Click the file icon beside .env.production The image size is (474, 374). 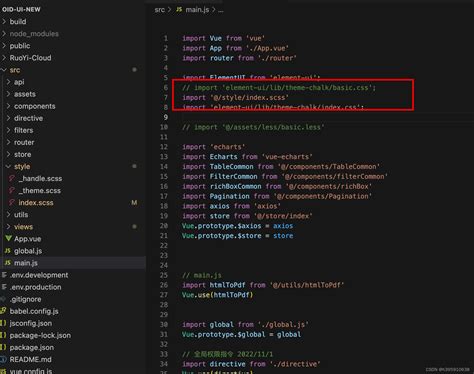(4, 287)
